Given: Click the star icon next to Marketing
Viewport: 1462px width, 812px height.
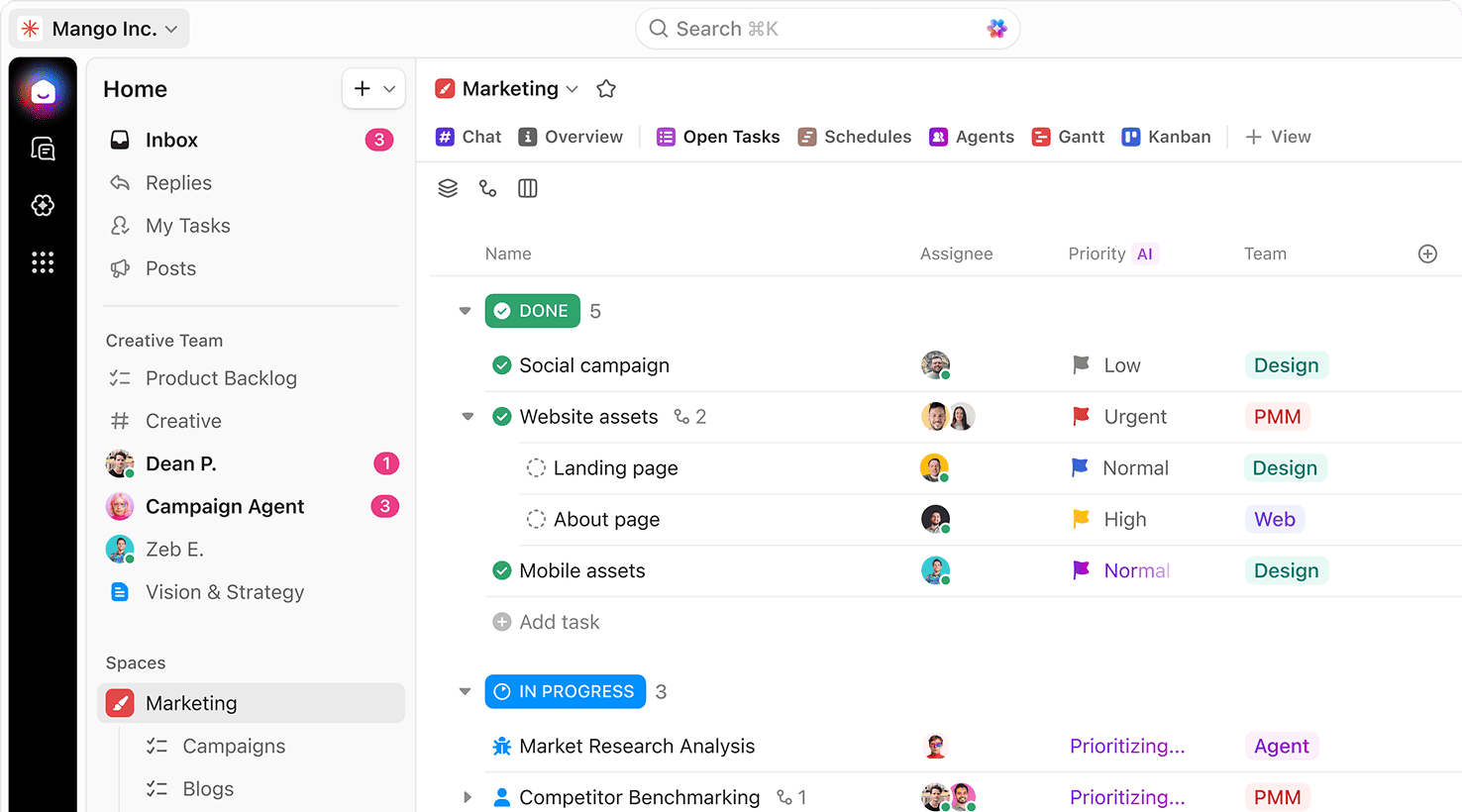Looking at the screenshot, I should [x=605, y=88].
